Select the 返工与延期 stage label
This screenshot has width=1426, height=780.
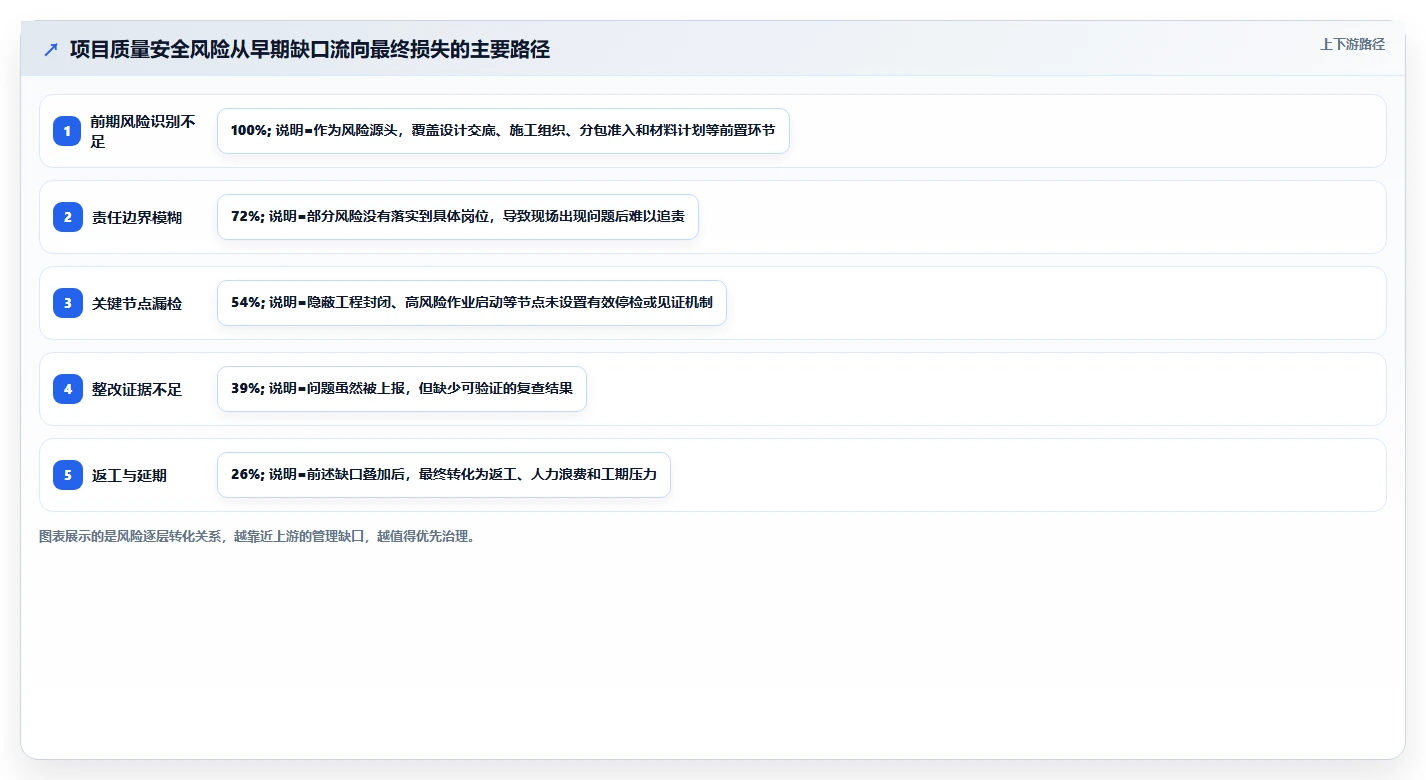coord(129,475)
